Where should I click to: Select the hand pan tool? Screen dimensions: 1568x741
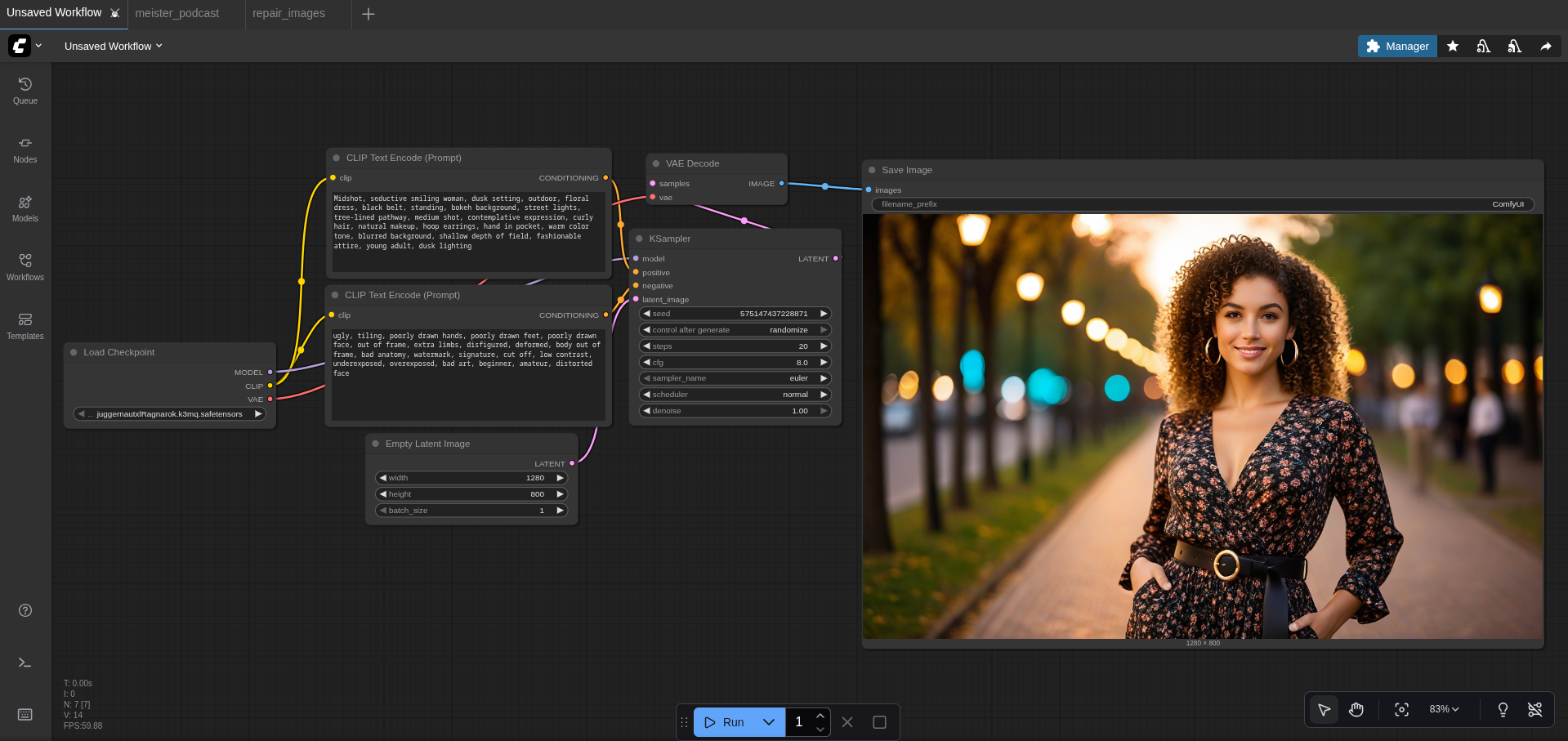pyautogui.click(x=1356, y=709)
